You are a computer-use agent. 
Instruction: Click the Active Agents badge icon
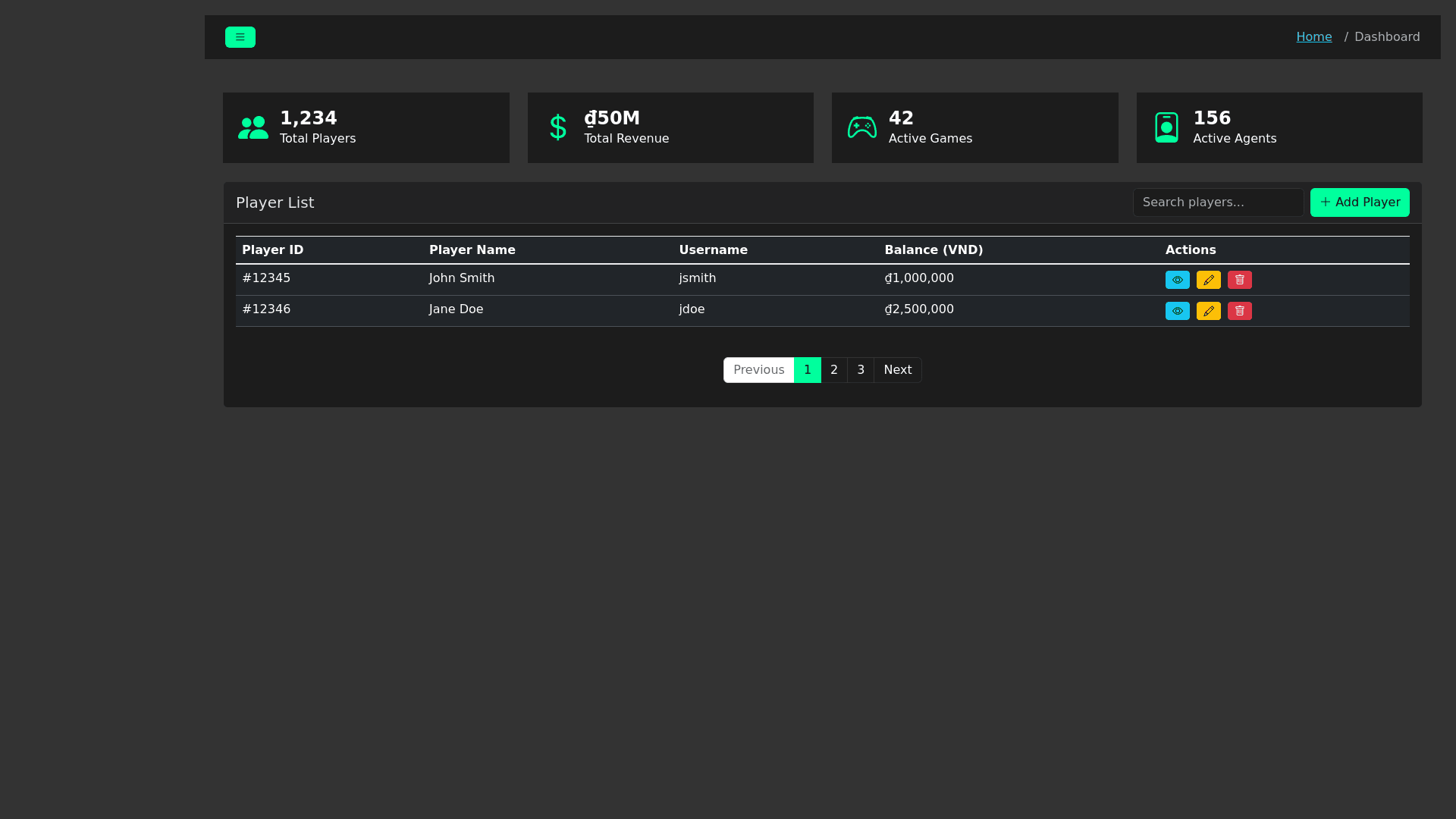pyautogui.click(x=1167, y=127)
